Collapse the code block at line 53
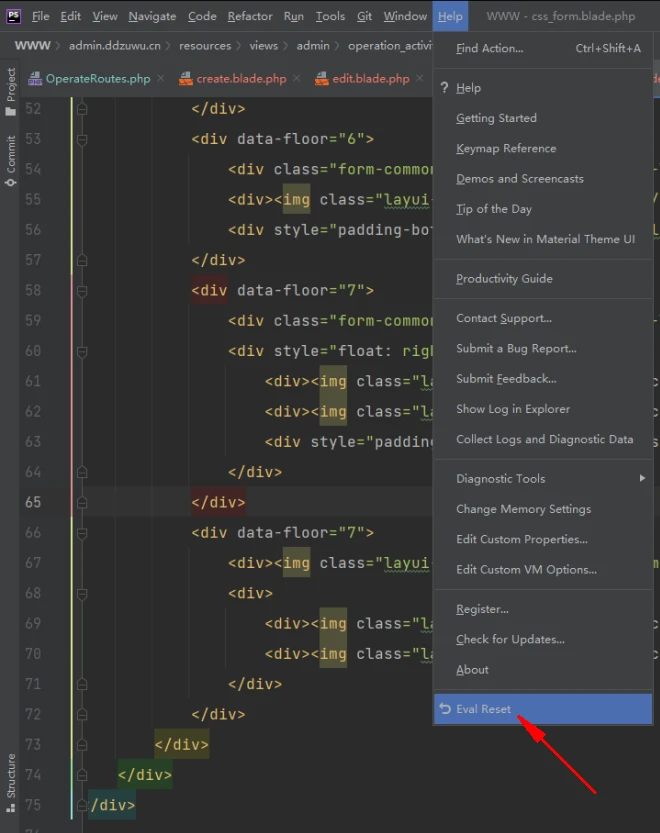 (82, 139)
